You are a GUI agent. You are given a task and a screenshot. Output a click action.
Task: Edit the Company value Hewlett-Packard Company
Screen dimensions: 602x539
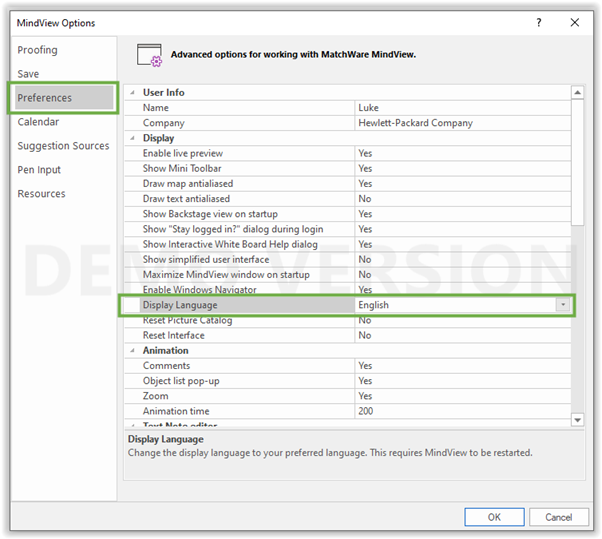(463, 123)
